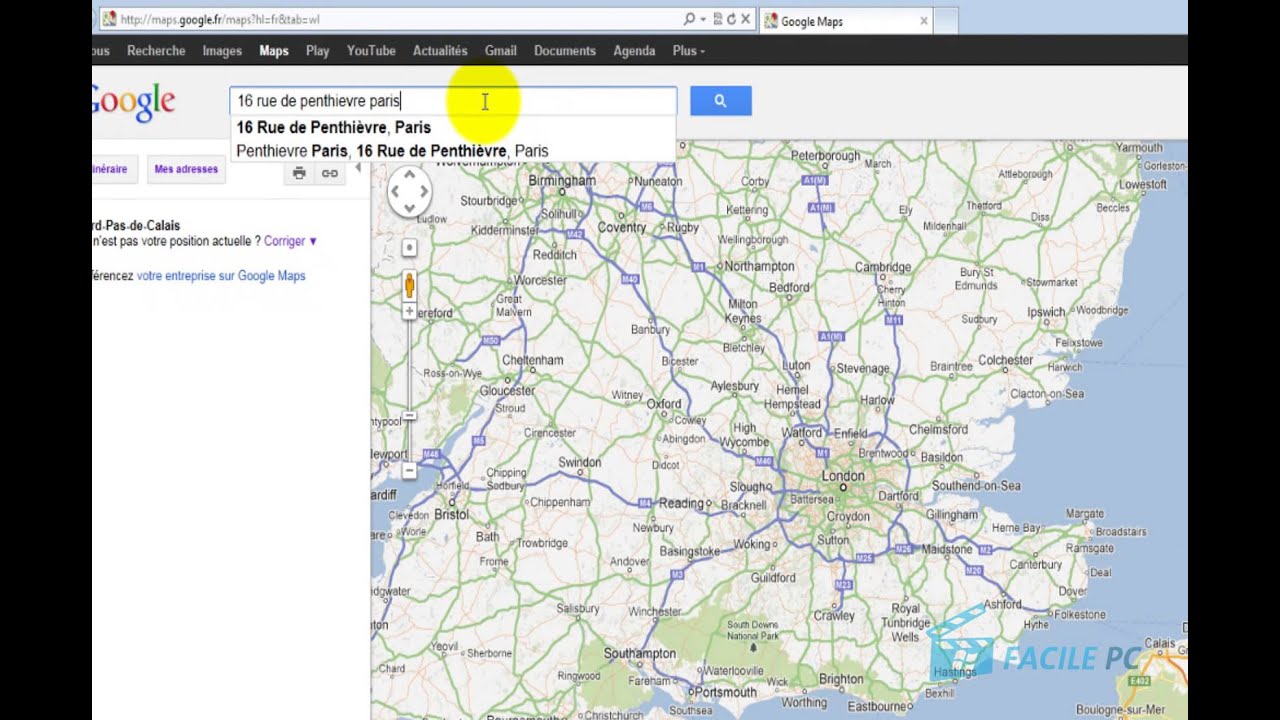Select the Google Maps browser tab

click(845, 20)
